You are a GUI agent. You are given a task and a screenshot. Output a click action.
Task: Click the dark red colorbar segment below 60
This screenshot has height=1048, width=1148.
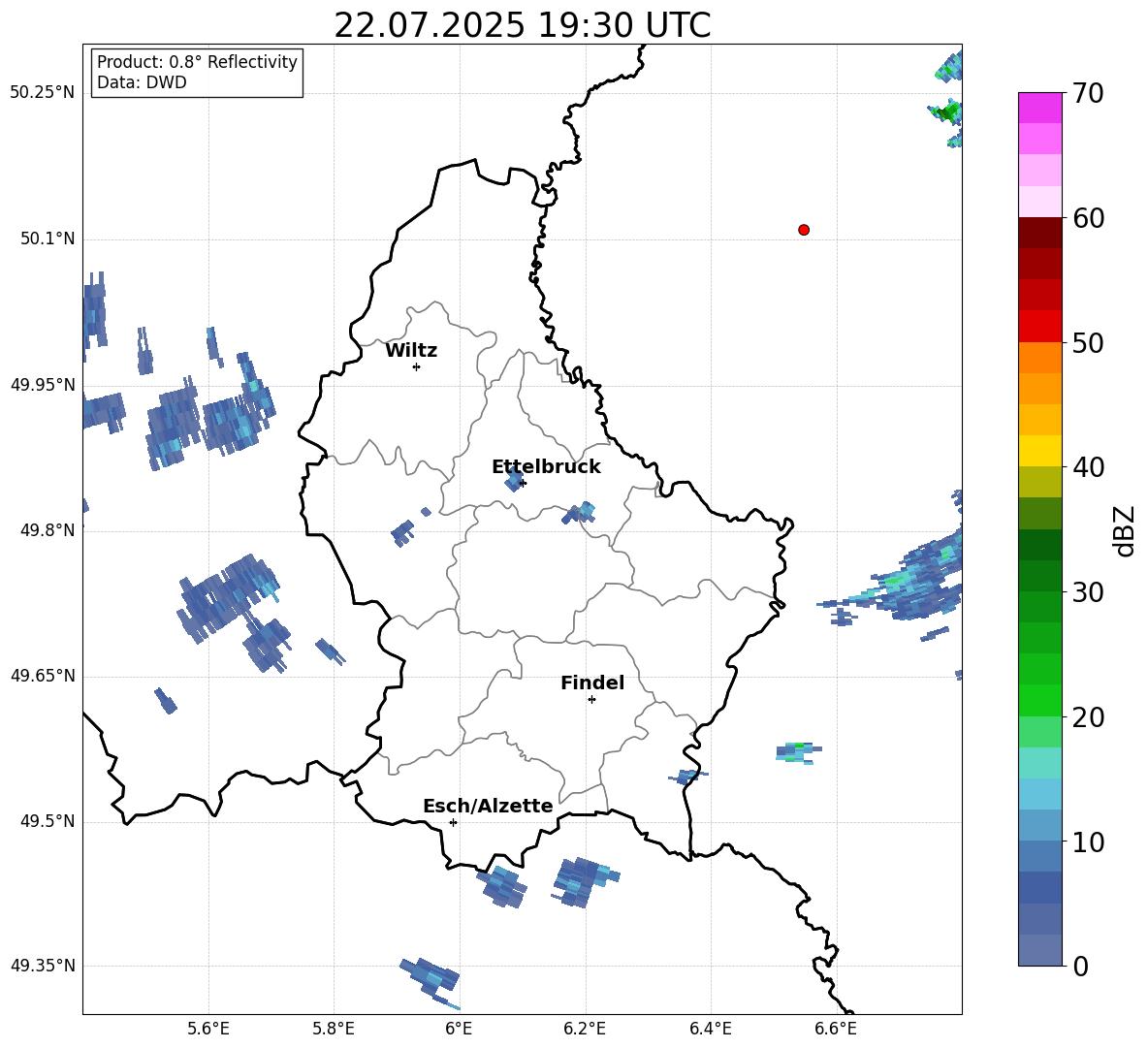pyautogui.click(x=1039, y=233)
